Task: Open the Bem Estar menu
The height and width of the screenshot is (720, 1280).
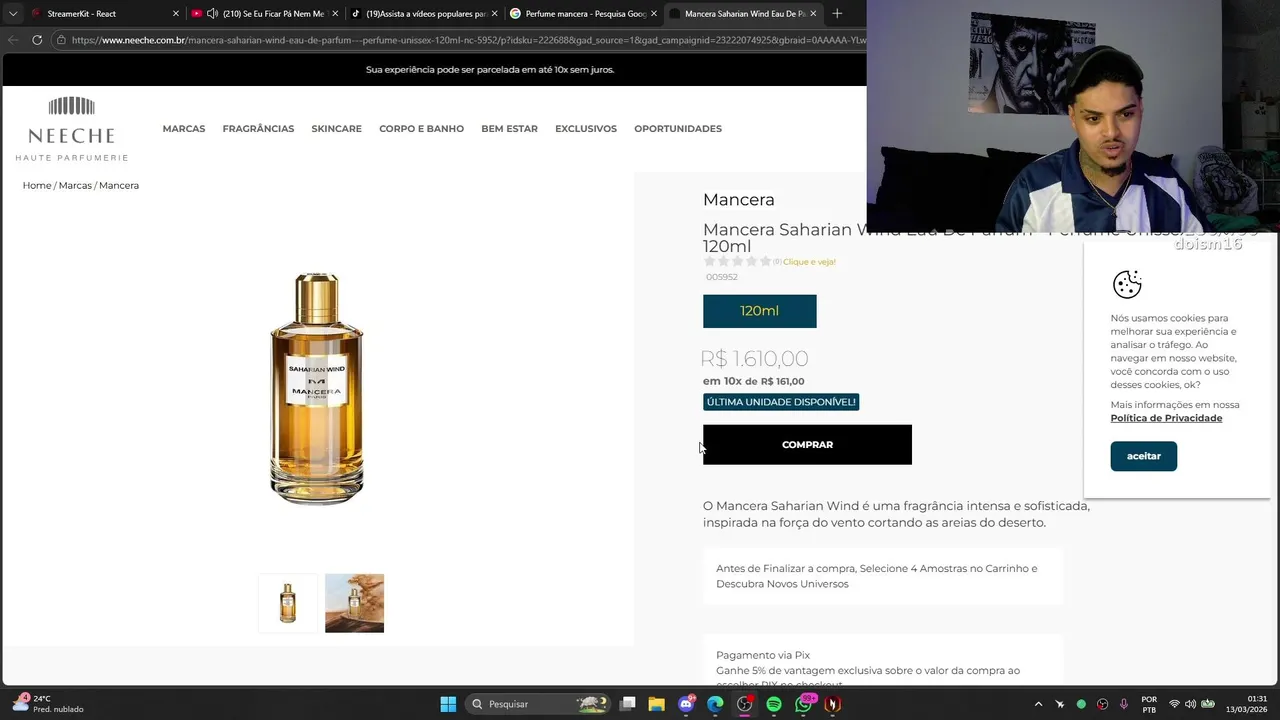Action: [x=509, y=129]
